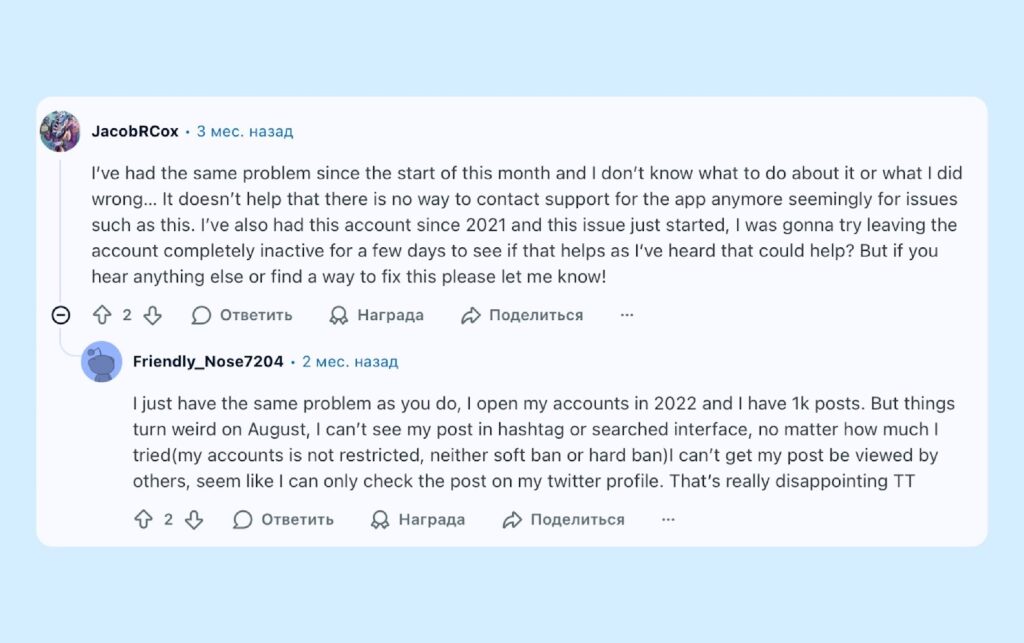Click the award icon under Friendly_Nose7204's reply
The image size is (1024, 643).
380,519
